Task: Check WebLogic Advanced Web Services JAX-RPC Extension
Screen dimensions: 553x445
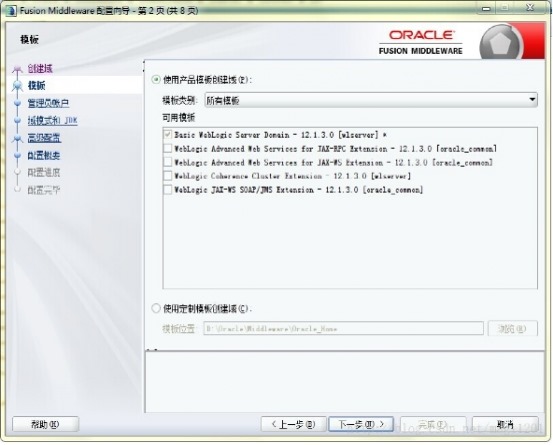Action: (x=168, y=148)
